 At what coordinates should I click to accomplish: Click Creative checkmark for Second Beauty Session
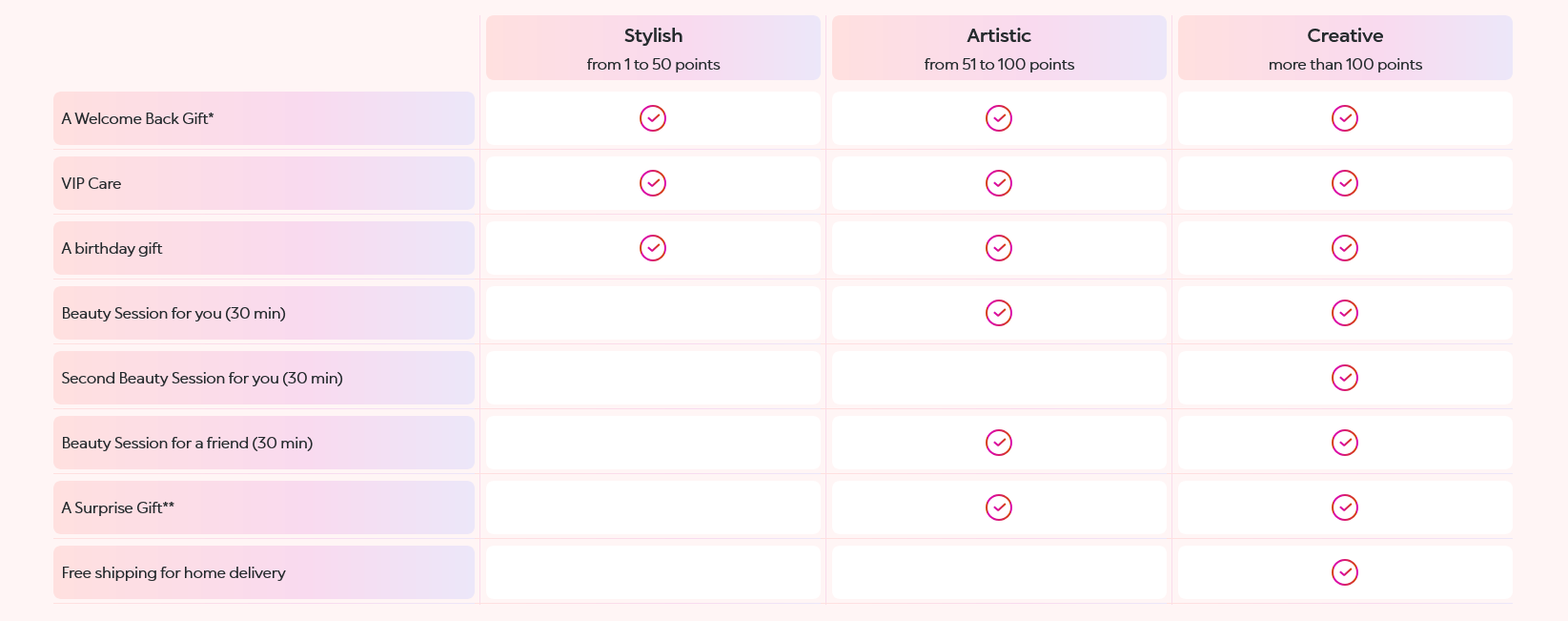(1345, 378)
